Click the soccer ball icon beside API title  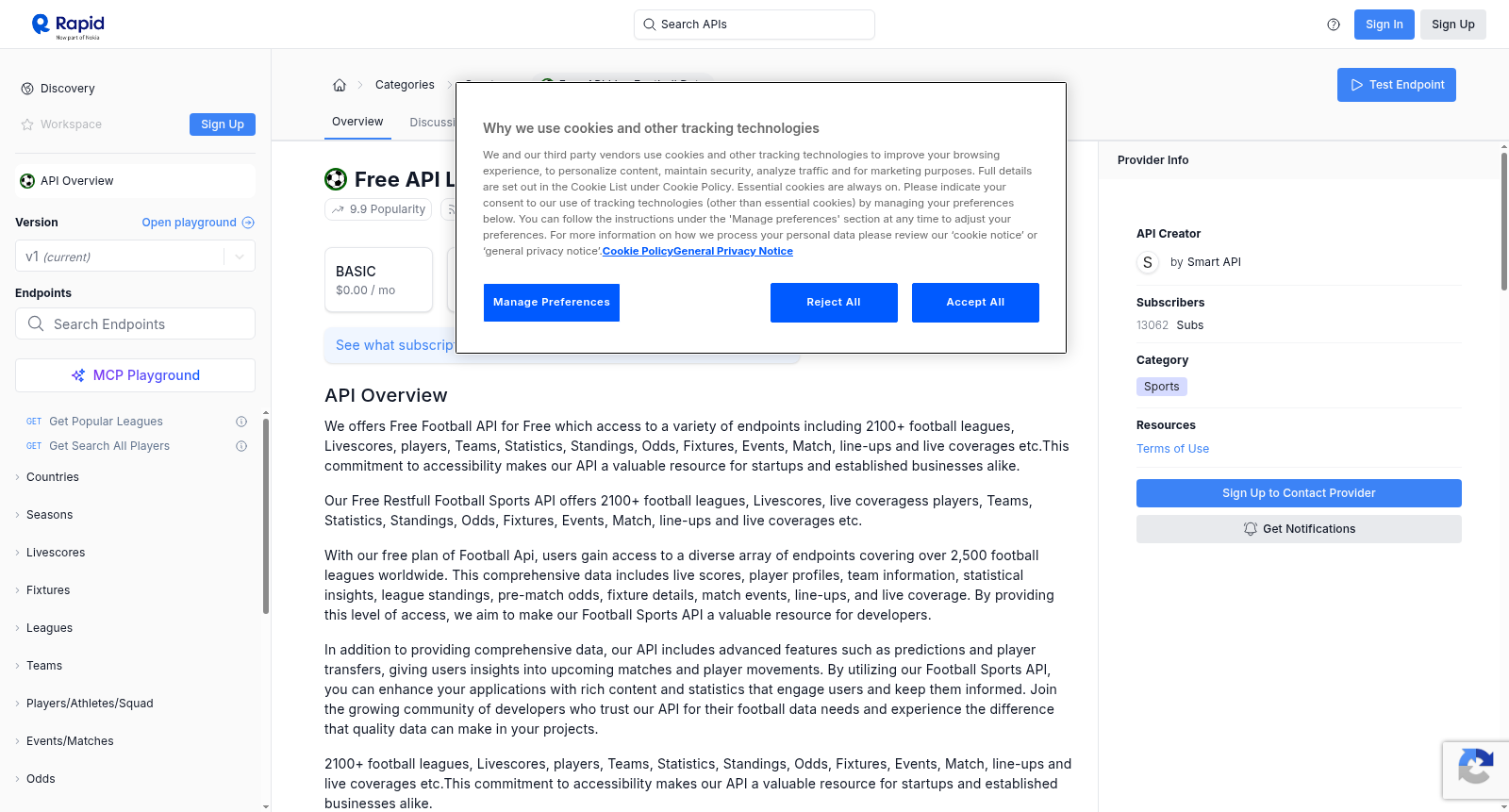[x=336, y=179]
